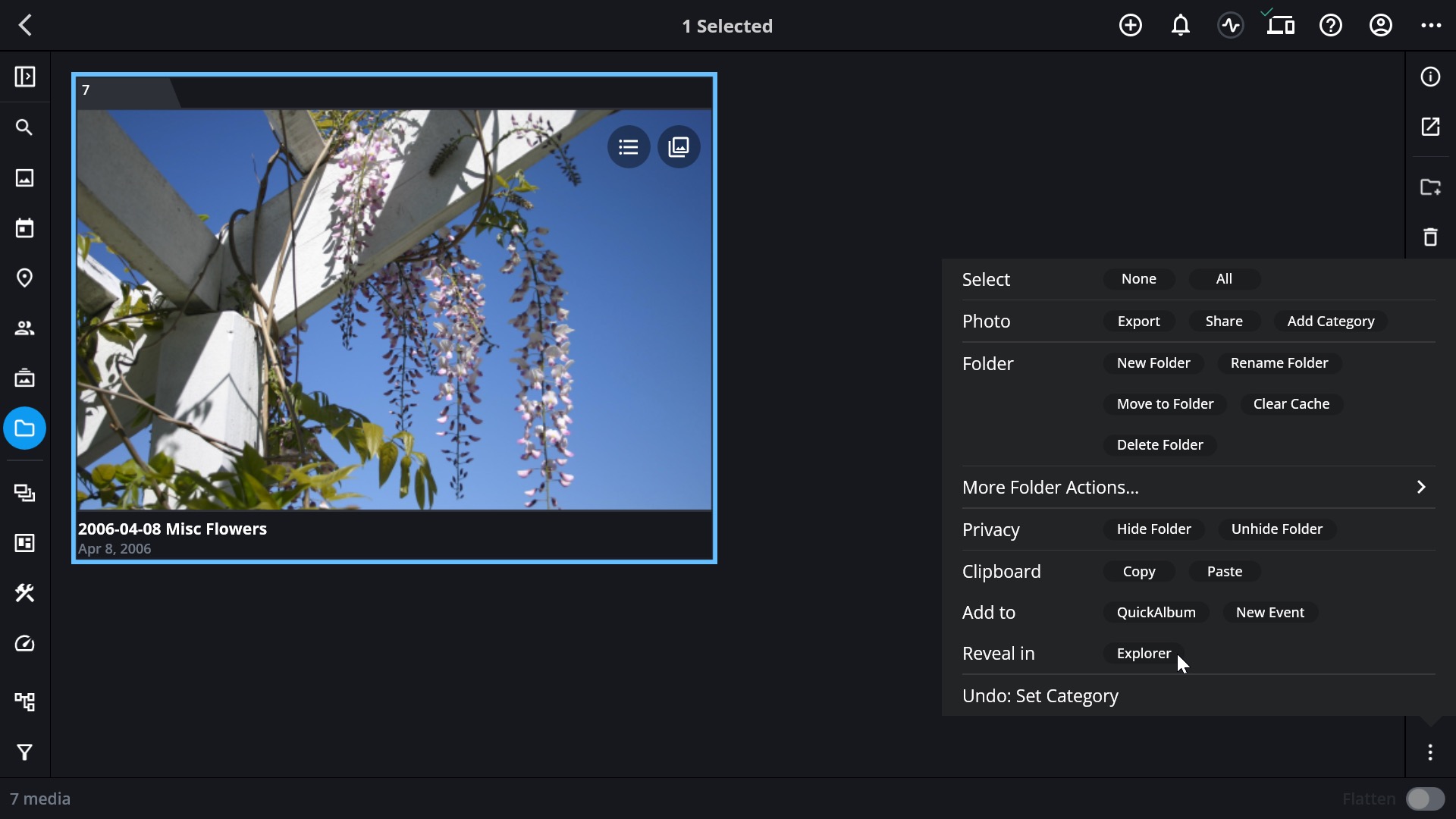Go back with the back arrow

[26, 26]
